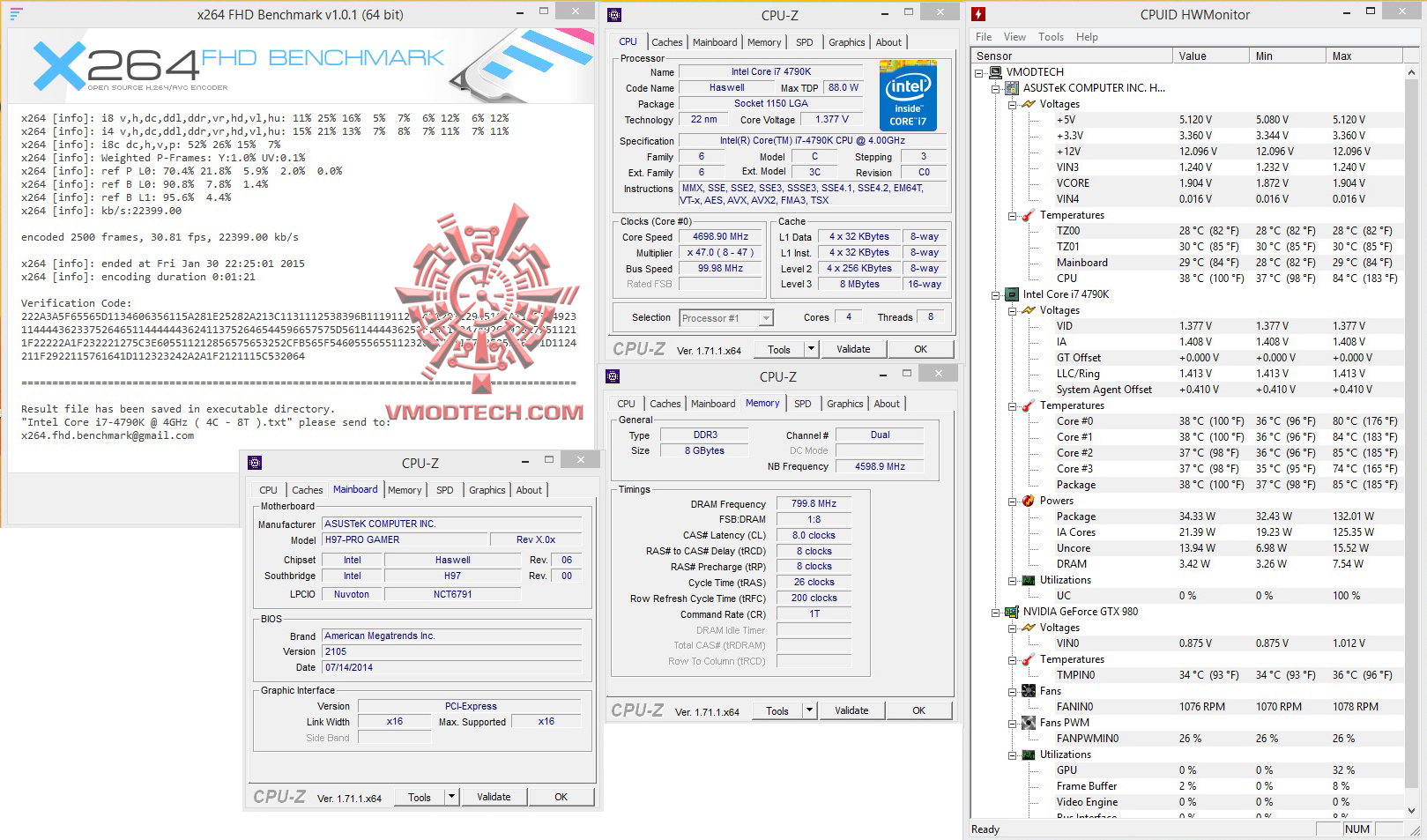Click the Utilizations icon under NVIDIA GeForce node
Viewport: 1427px width, 840px height.
(x=1029, y=755)
